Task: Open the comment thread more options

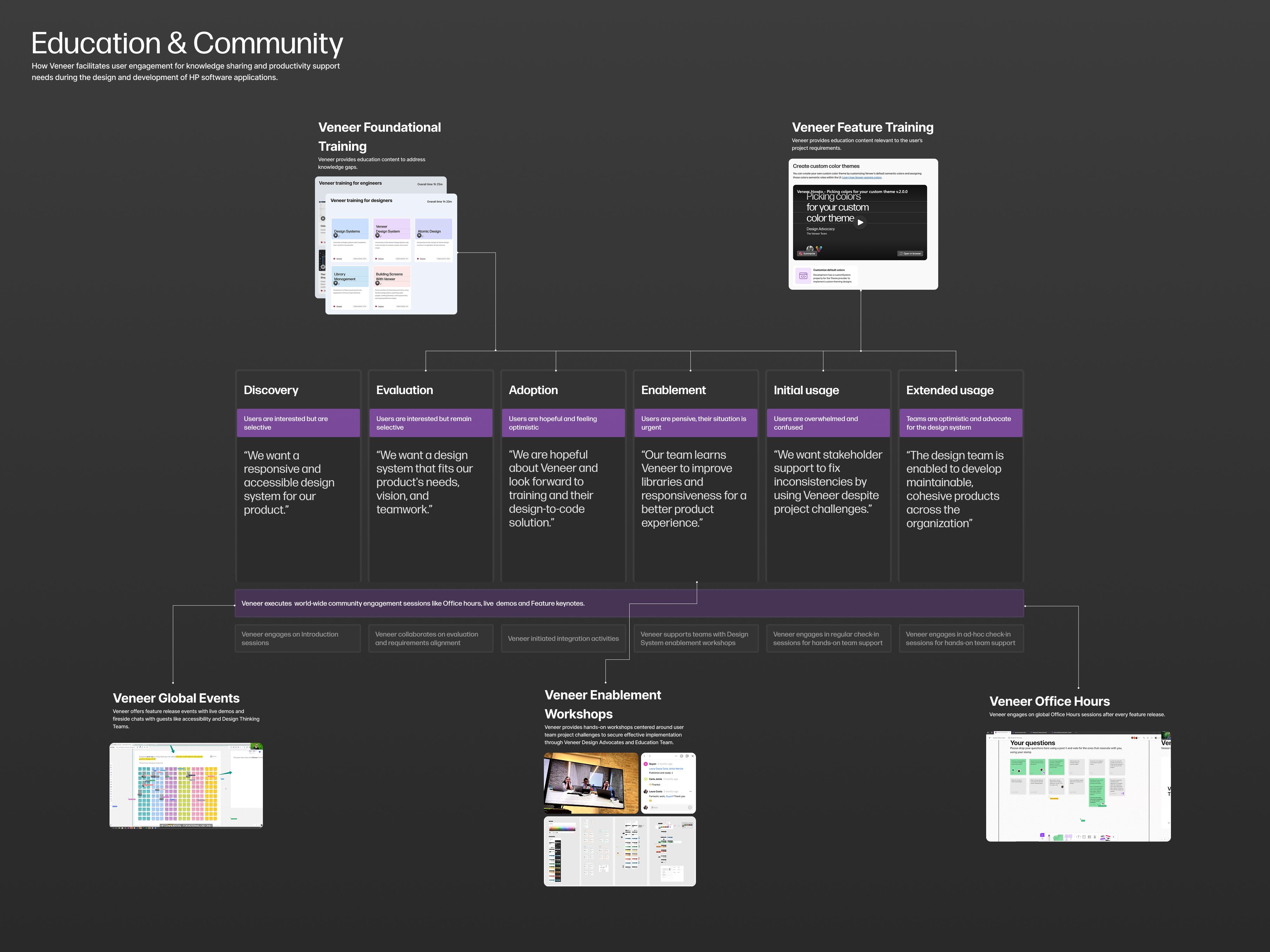Action: point(676,756)
